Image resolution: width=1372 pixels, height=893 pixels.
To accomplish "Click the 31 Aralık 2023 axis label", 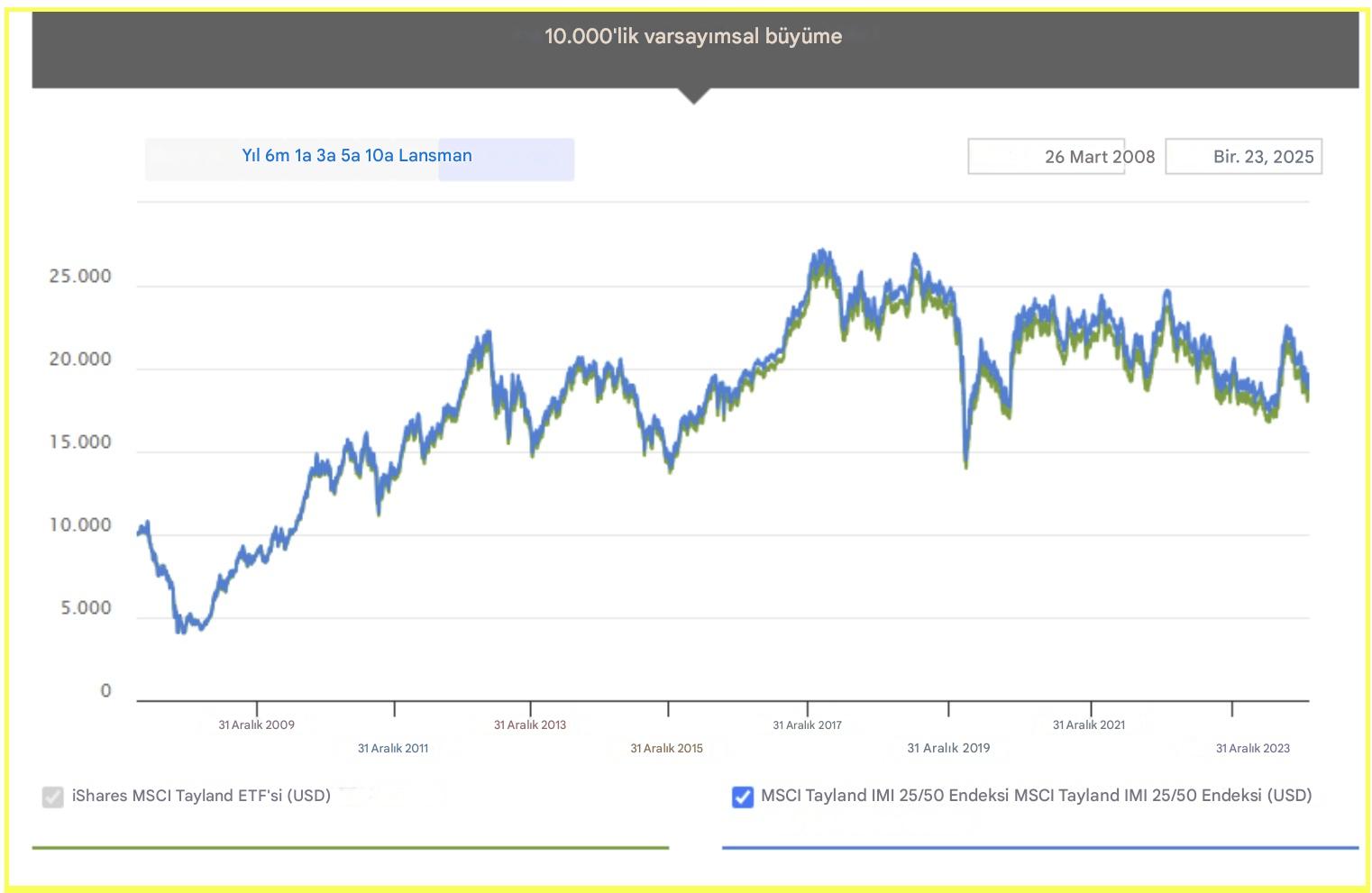I will click(1253, 748).
